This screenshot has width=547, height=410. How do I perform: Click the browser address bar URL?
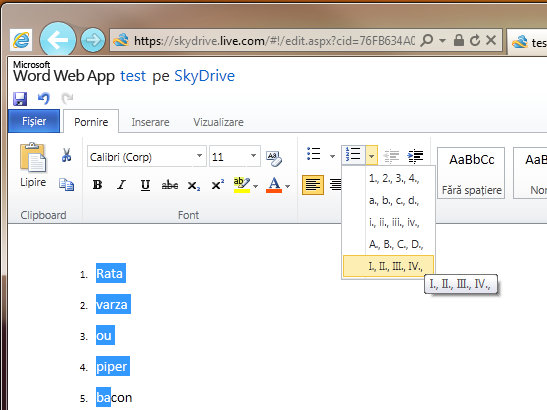pos(275,41)
